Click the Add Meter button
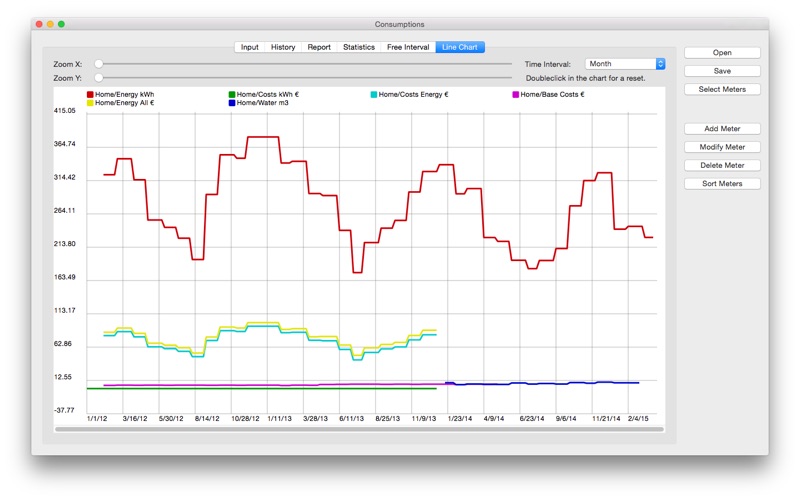The width and height of the screenshot is (800, 500). [x=722, y=129]
